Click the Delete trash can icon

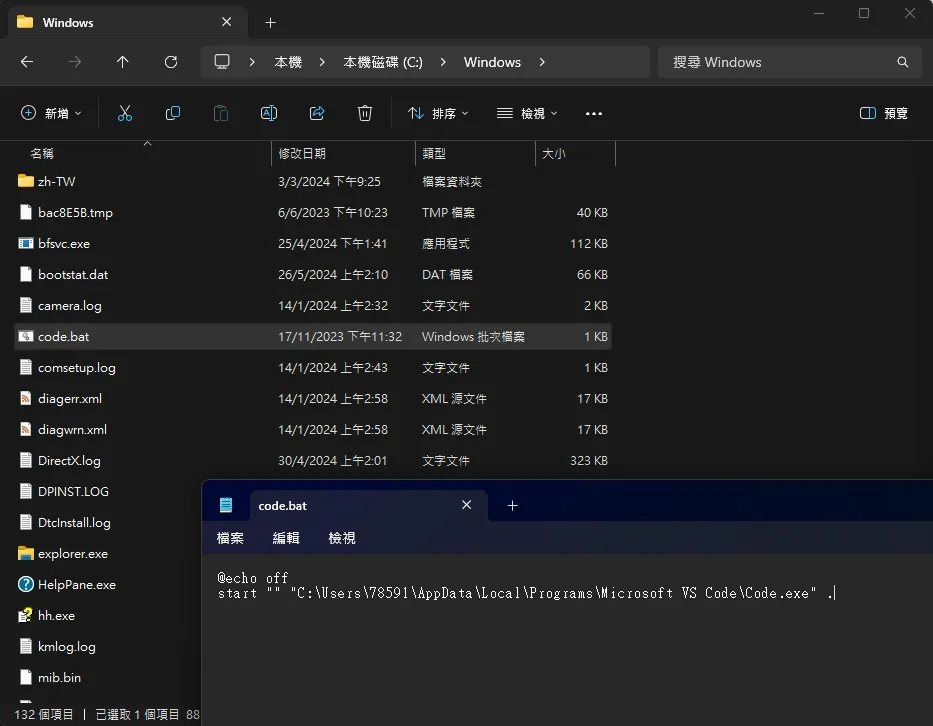pos(365,114)
